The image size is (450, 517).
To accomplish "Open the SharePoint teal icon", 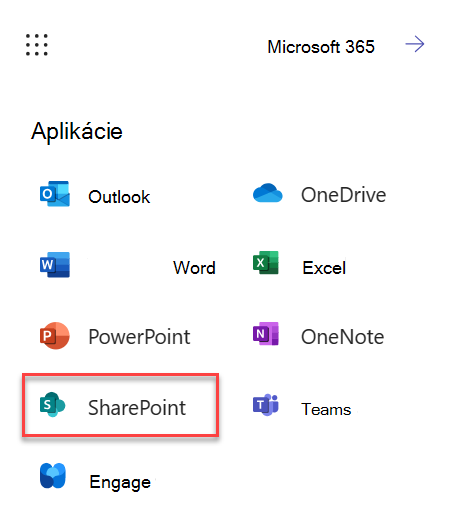I will pyautogui.click(x=52, y=404).
